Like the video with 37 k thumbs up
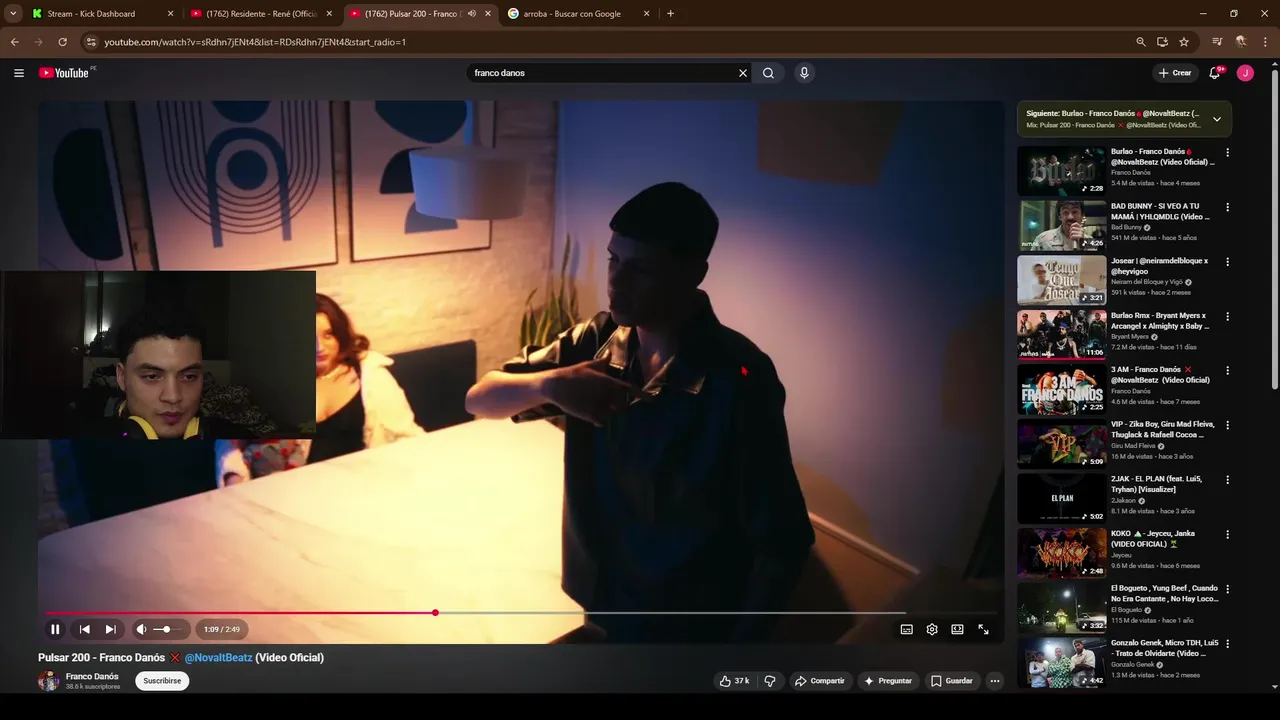Screen dimensions: 1280x720 coord(734,681)
